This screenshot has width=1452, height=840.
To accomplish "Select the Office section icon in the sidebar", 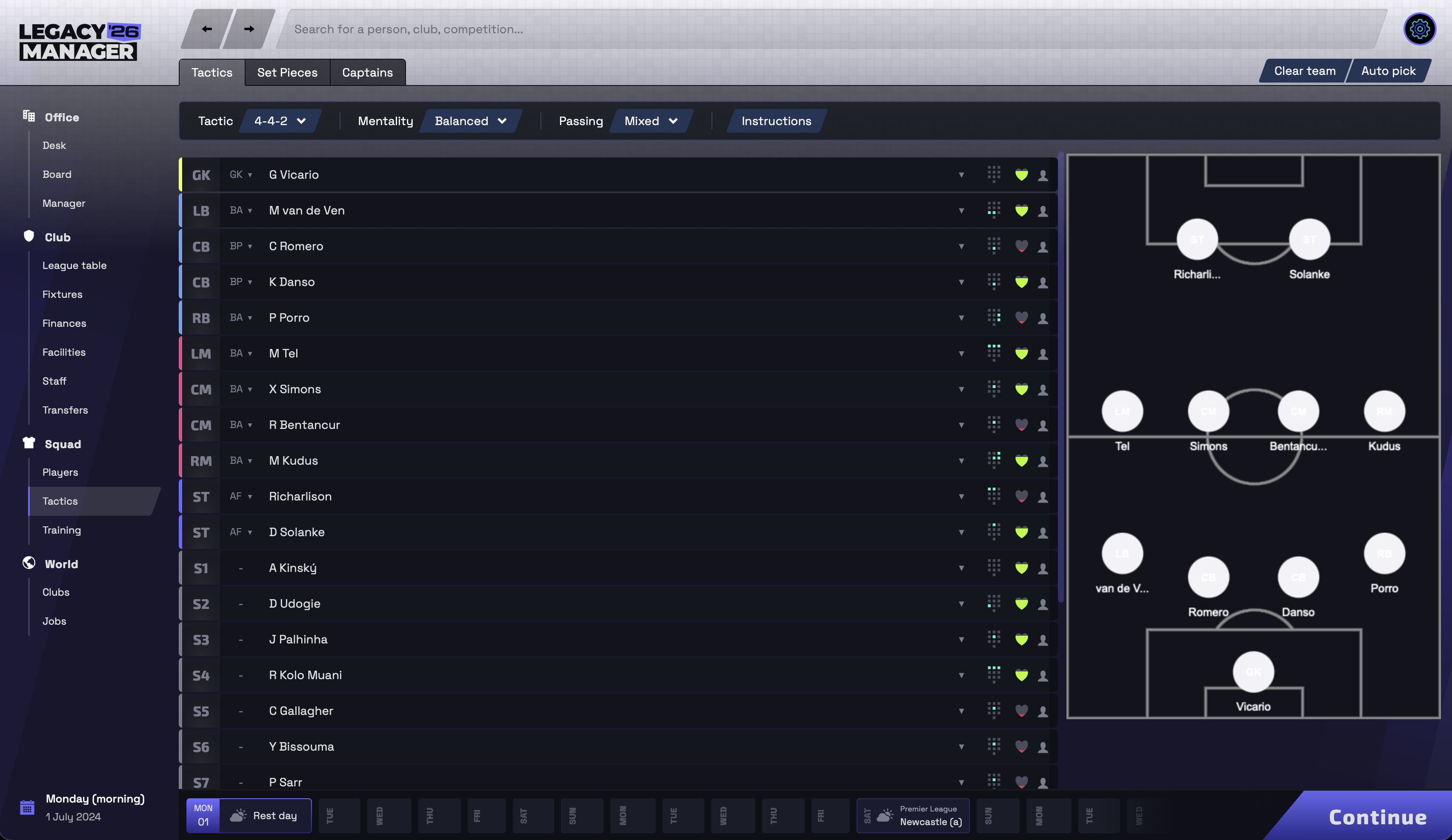I will click(x=29, y=115).
